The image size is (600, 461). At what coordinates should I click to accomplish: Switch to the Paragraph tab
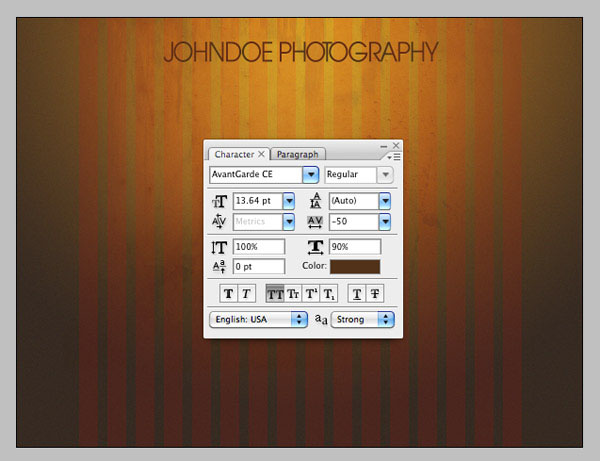click(x=297, y=154)
